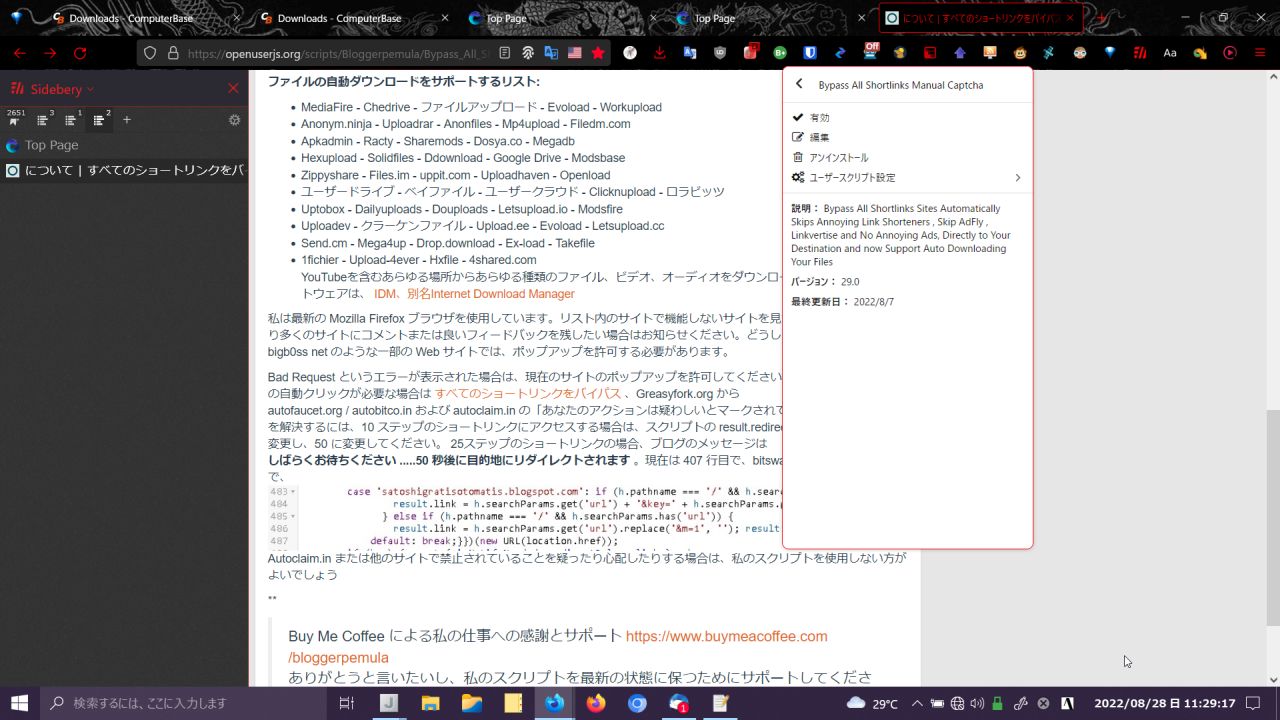
Task: Open the Sidebery settings gear
Action: 234,120
